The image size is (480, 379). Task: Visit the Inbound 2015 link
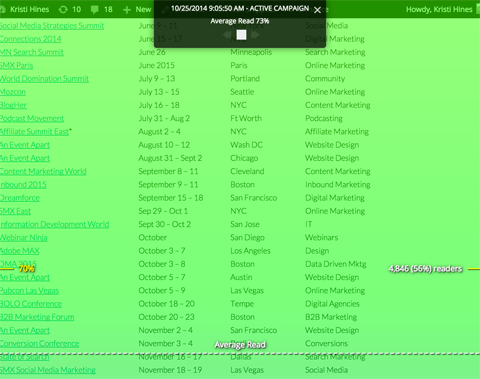[x=23, y=185]
